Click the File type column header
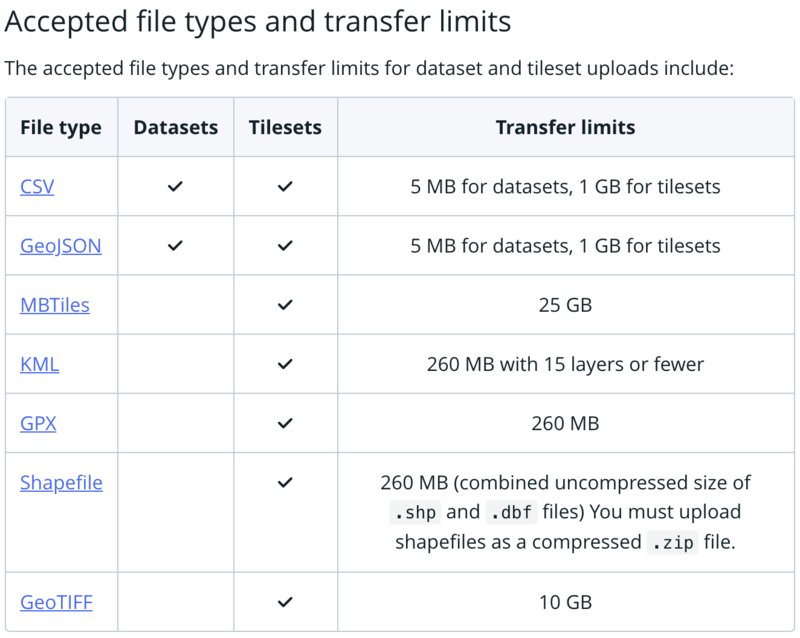 61,128
